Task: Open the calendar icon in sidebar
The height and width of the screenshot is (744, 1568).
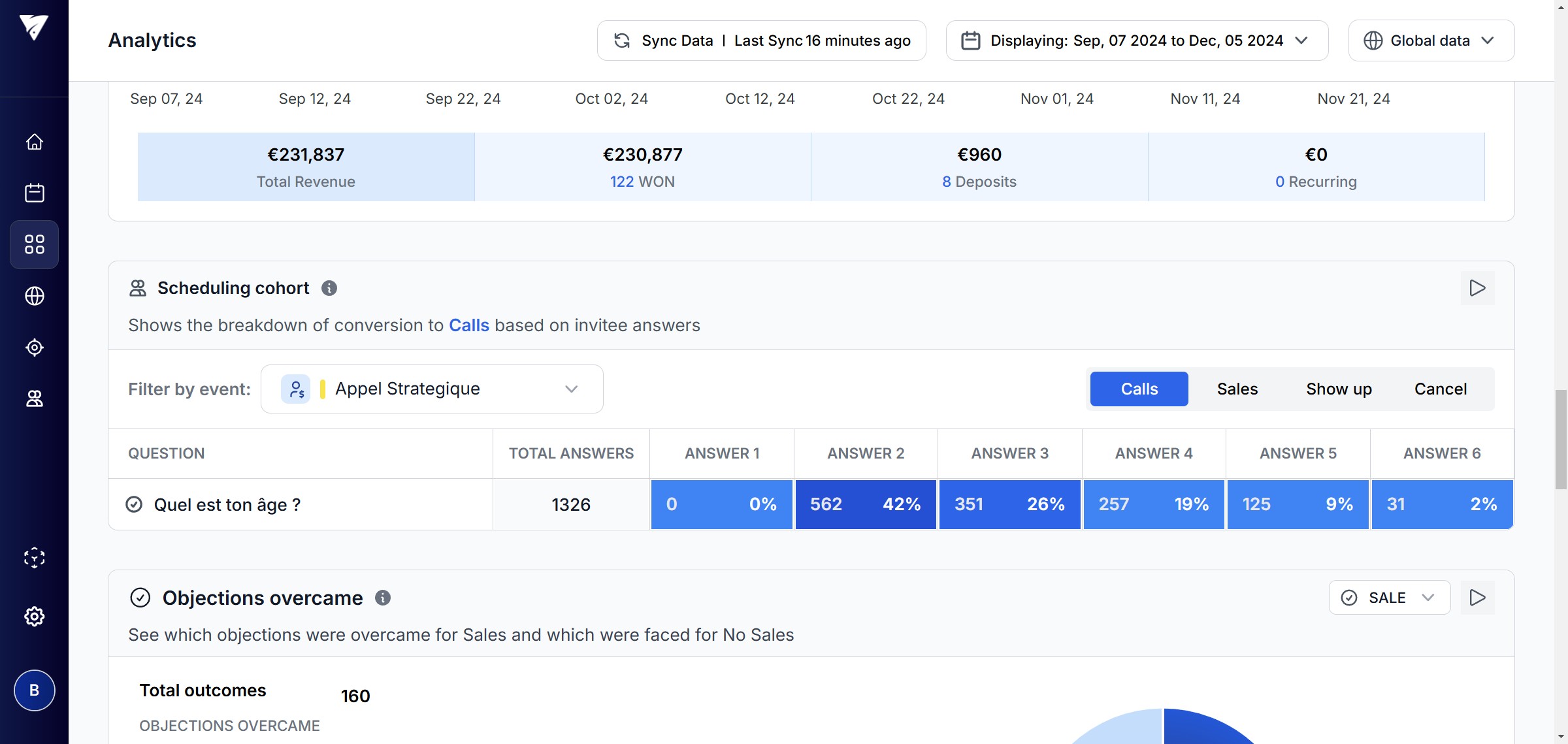Action: click(34, 193)
